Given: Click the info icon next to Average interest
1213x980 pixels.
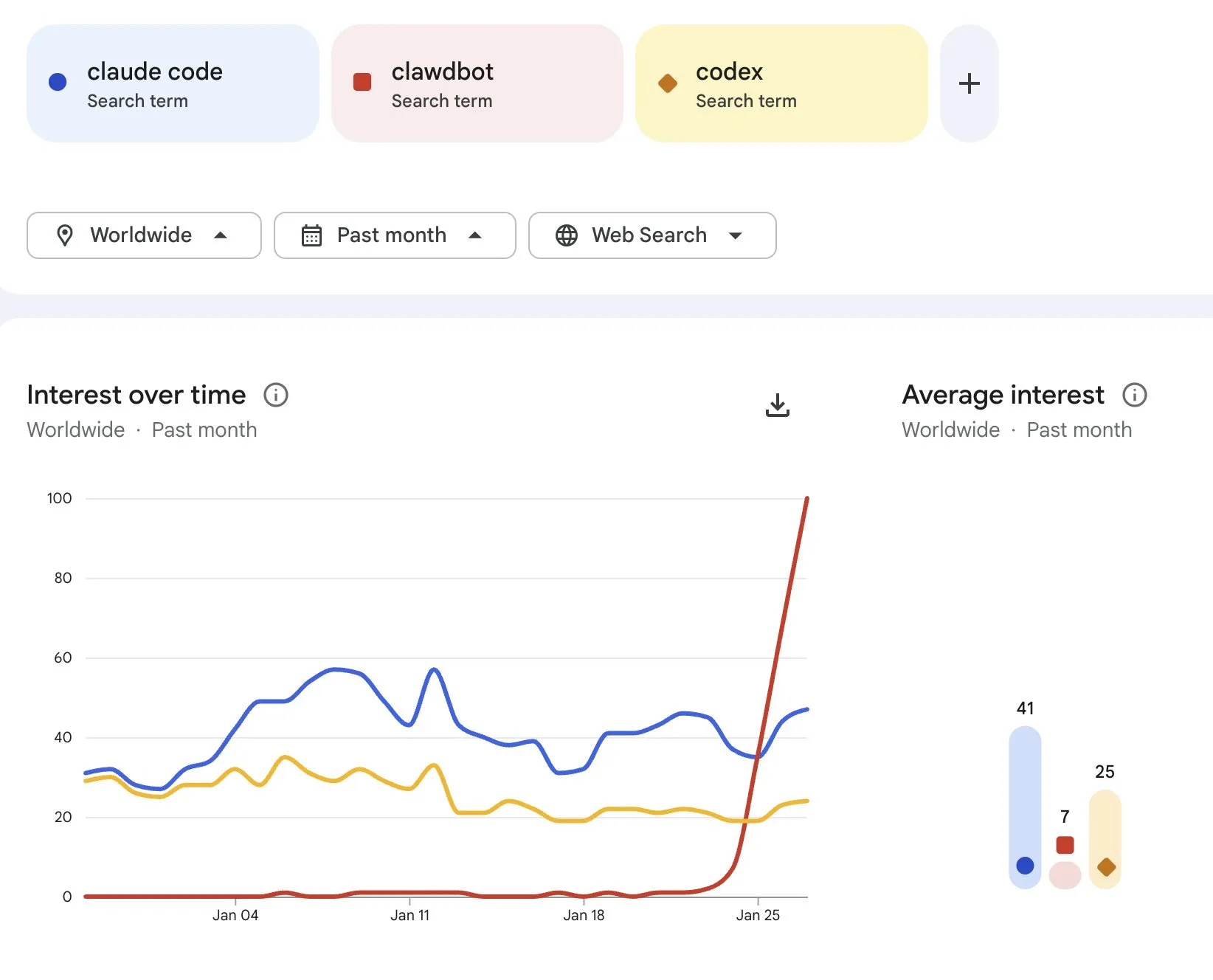Looking at the screenshot, I should (x=1135, y=395).
